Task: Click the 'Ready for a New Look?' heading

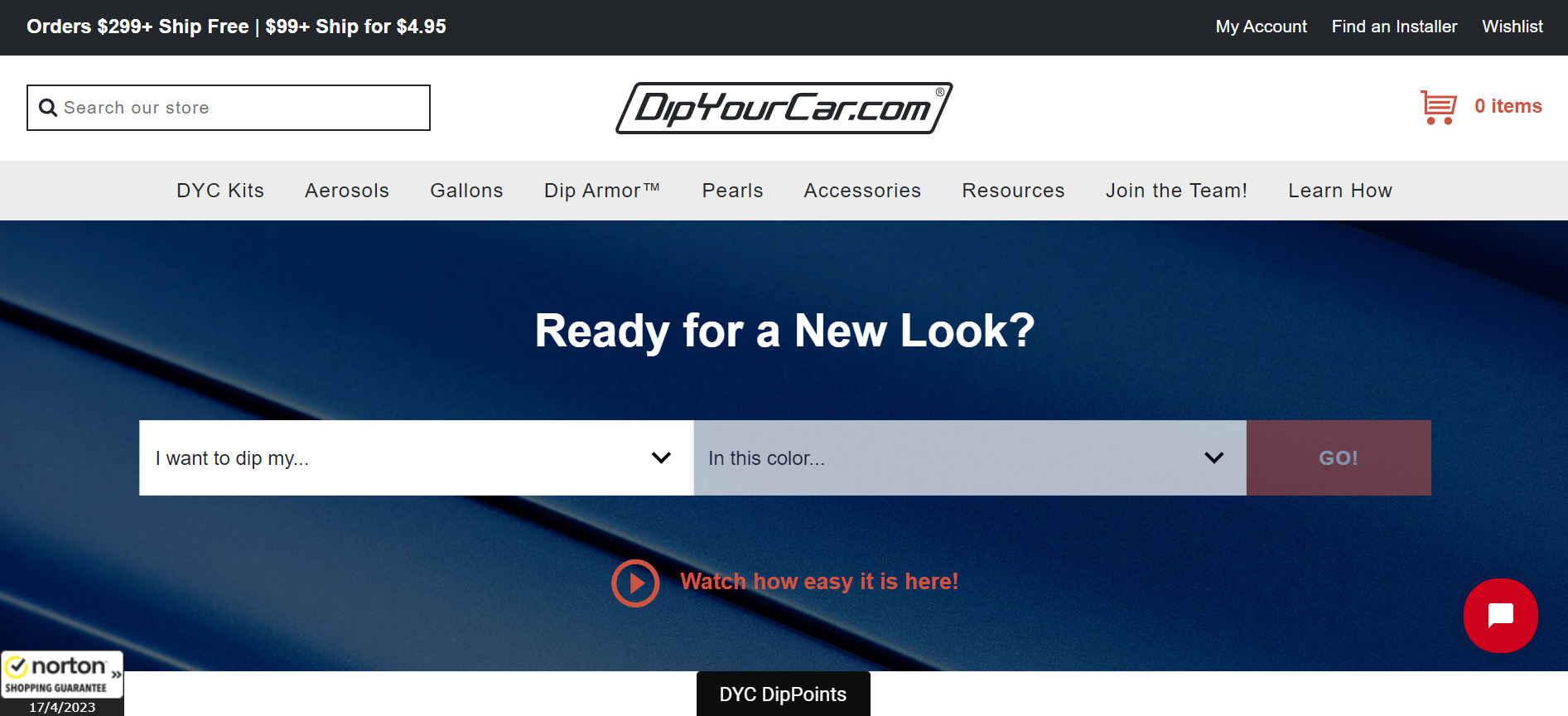Action: [x=784, y=331]
